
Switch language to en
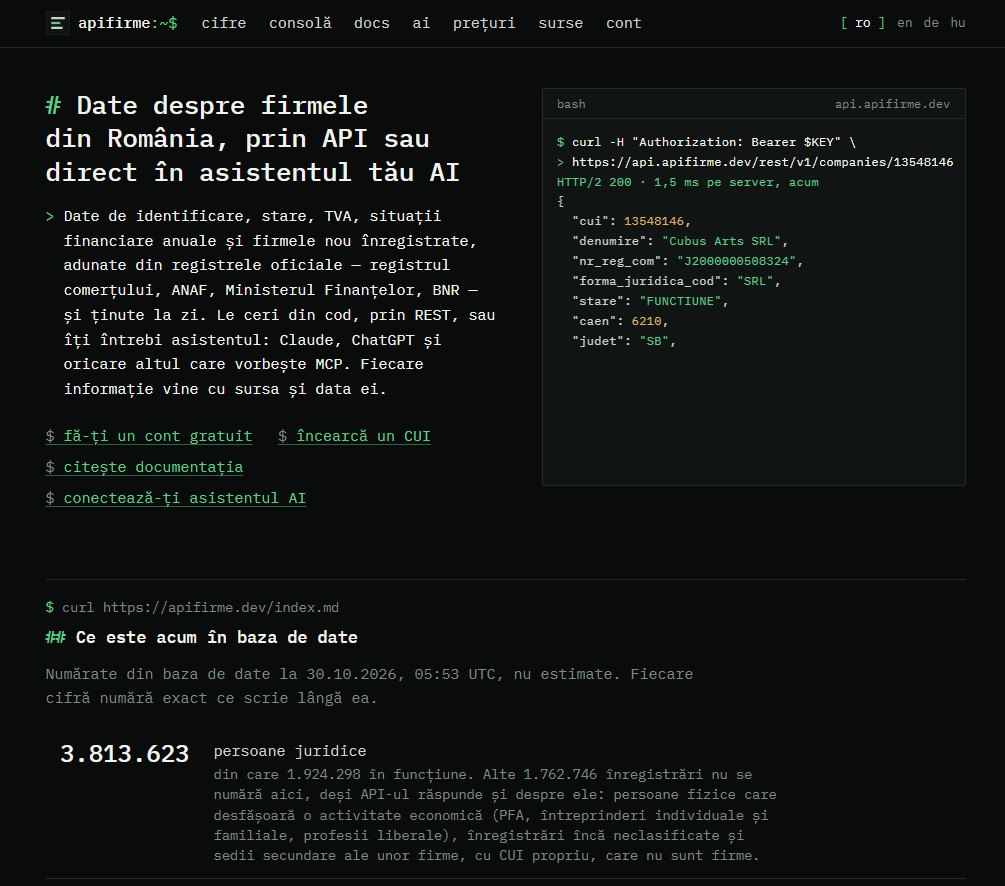904,23
